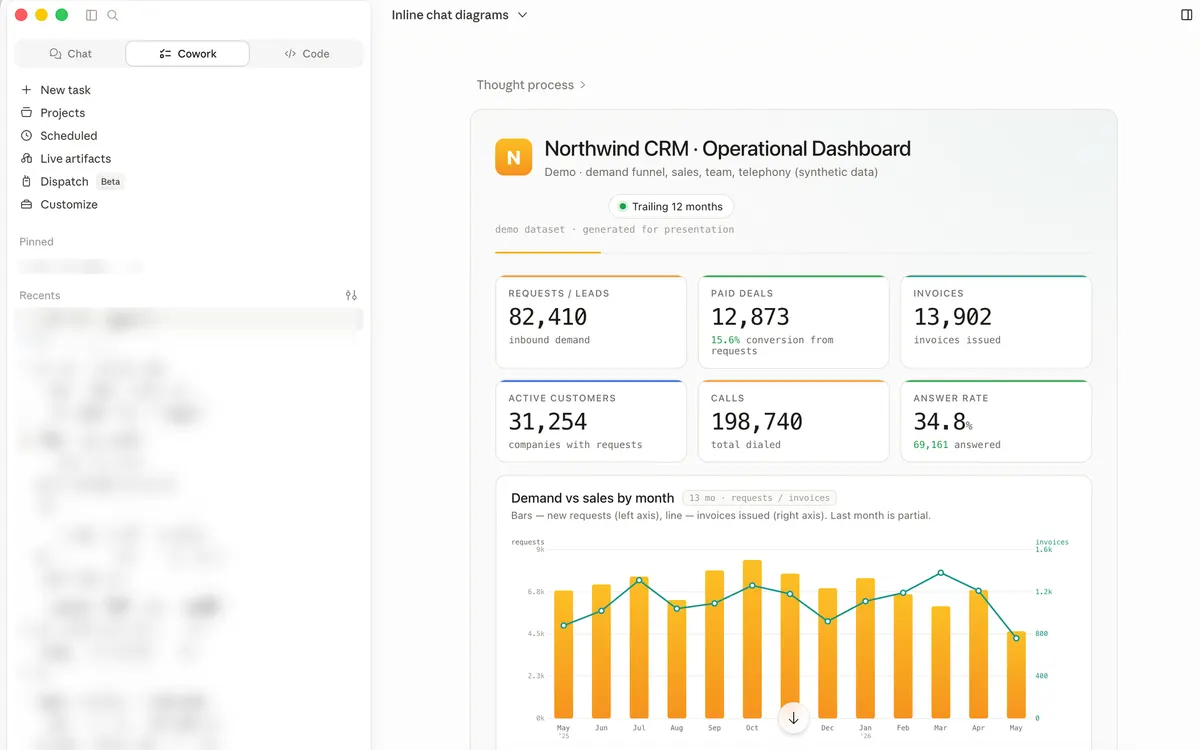Click the Jul line point on the chart

[639, 580]
